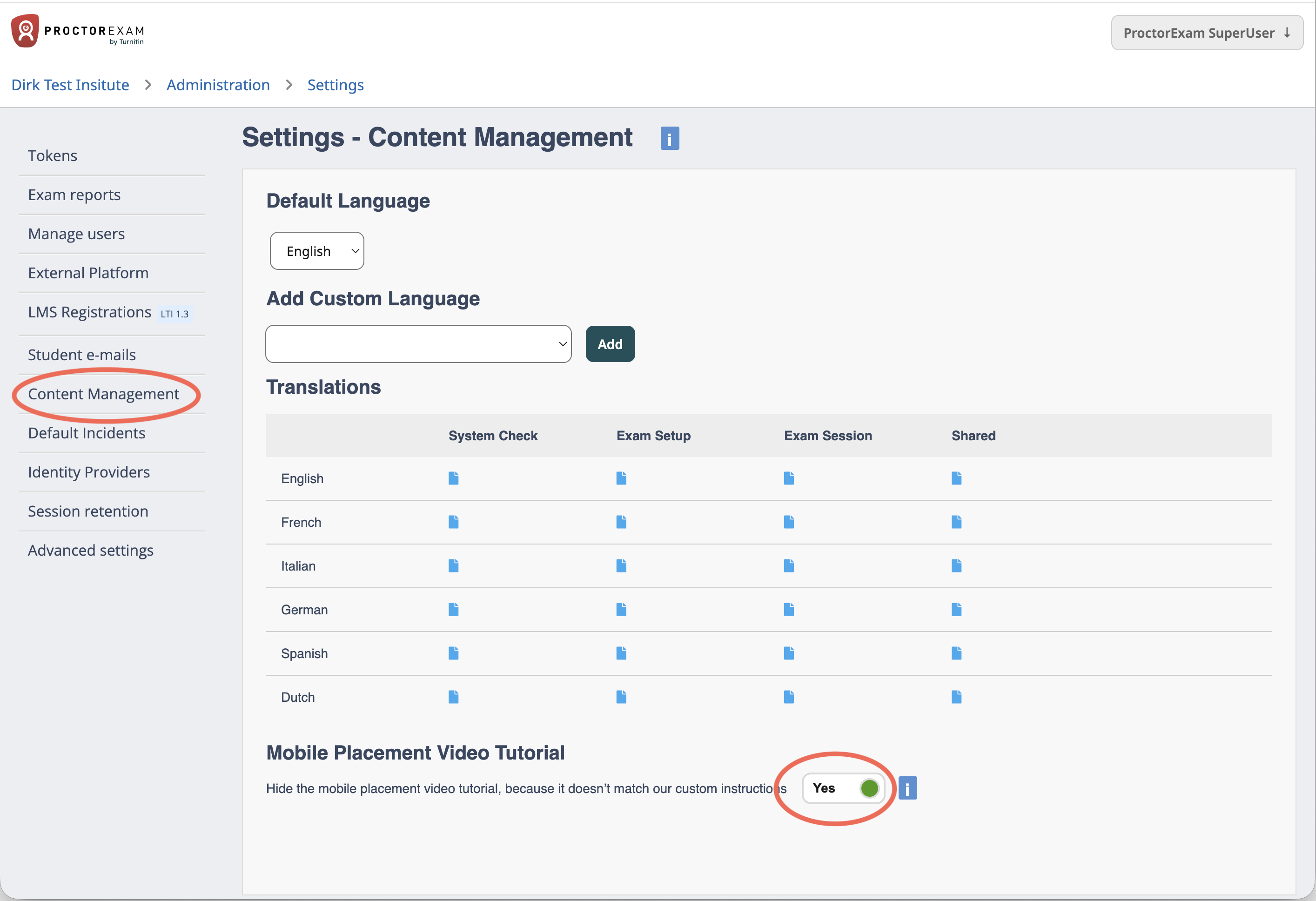This screenshot has height=901, width=1316.
Task: Open German Exam Setup translation file
Action: (621, 610)
